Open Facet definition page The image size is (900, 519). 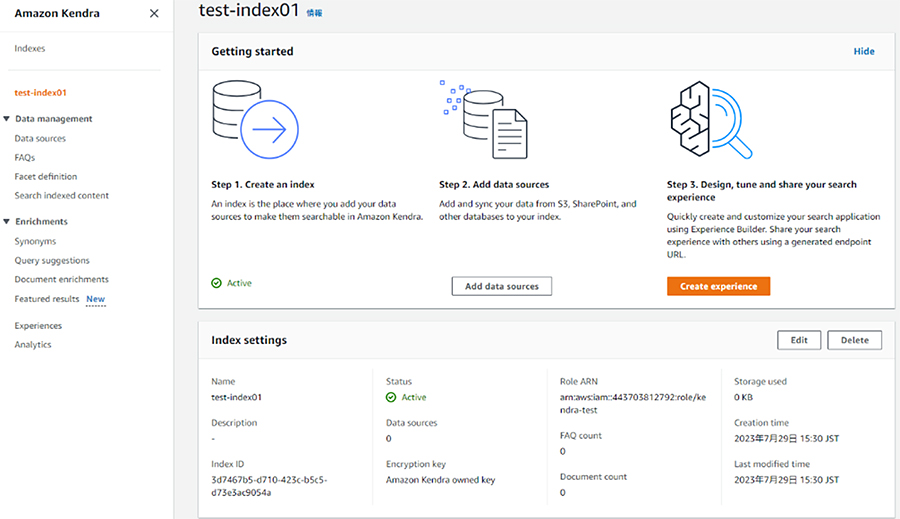coord(46,176)
